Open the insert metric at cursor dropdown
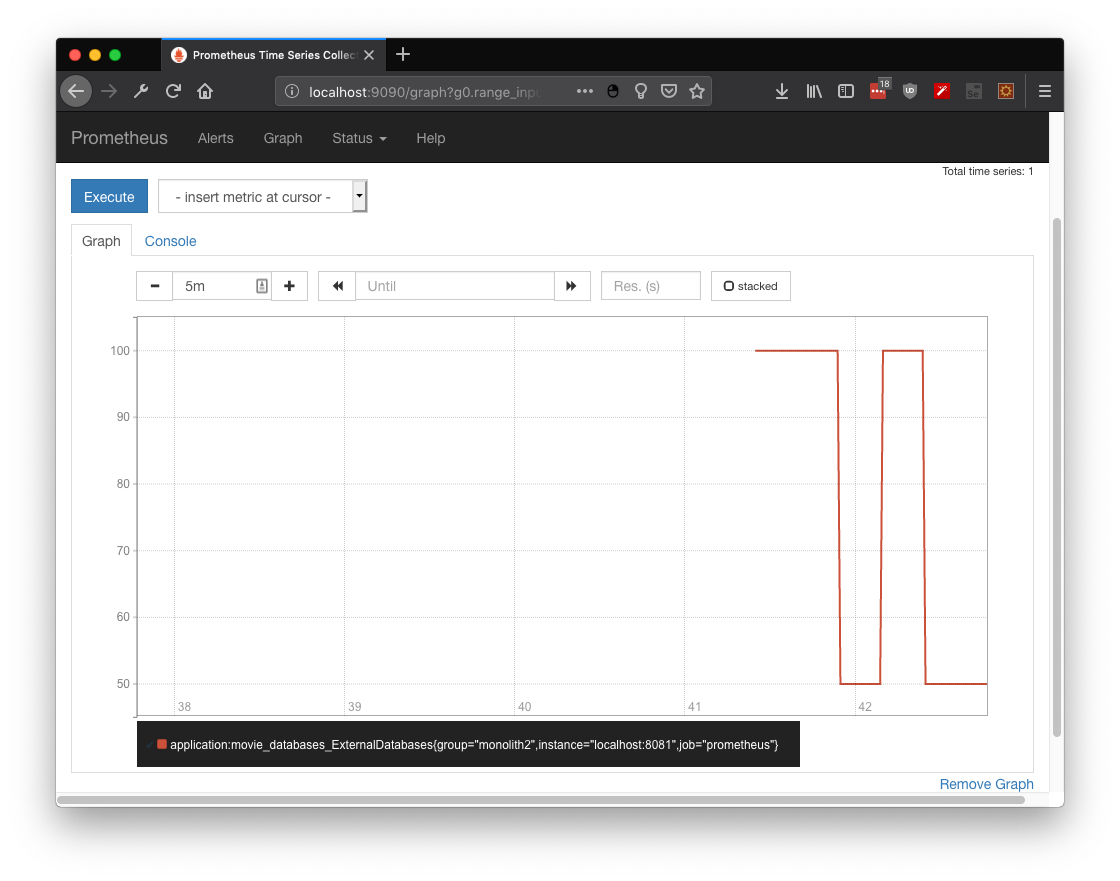 pos(359,196)
